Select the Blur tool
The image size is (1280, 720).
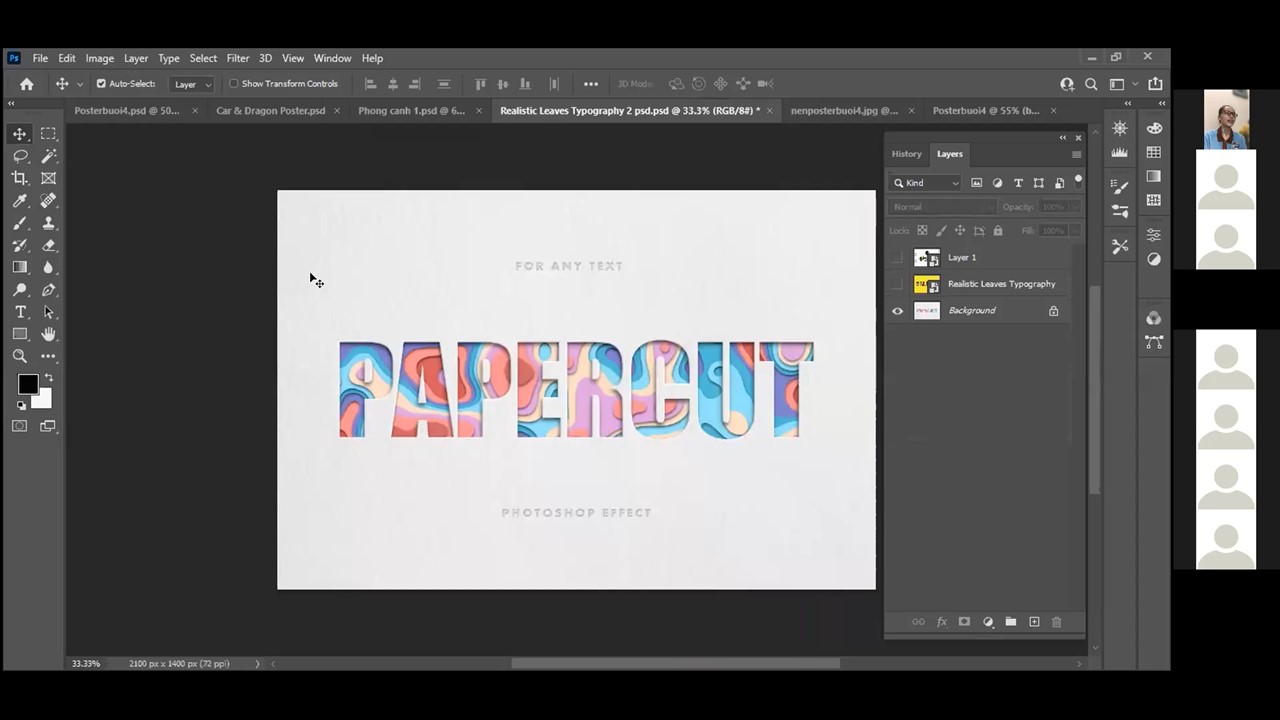pos(48,267)
